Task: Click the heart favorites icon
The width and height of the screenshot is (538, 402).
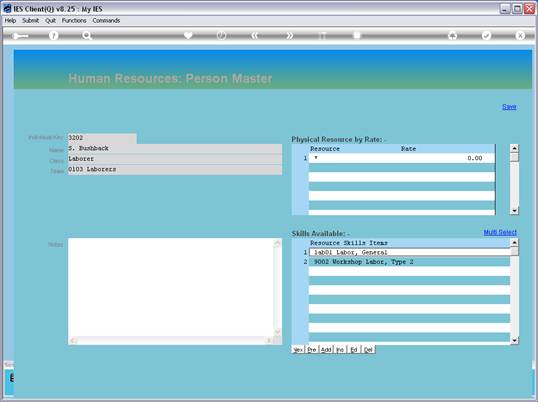Action: pos(188,35)
